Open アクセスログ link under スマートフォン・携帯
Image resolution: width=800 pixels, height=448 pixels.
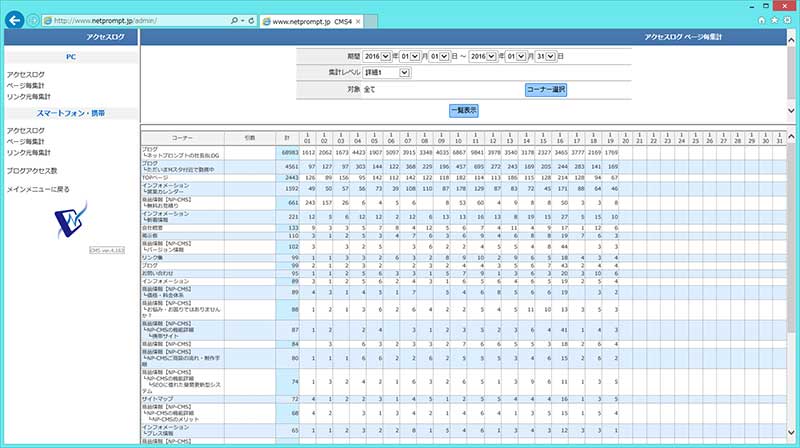(26, 131)
